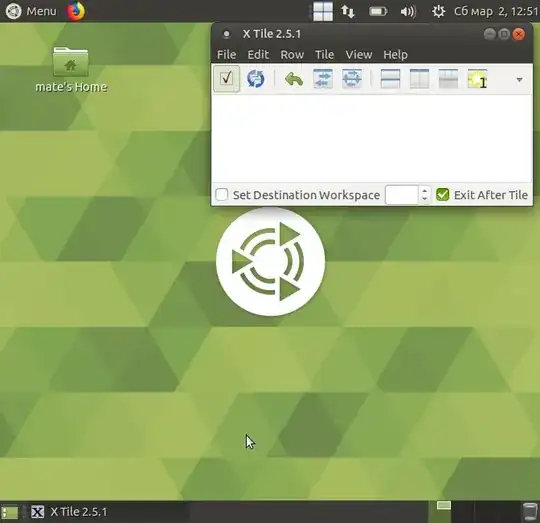The width and height of the screenshot is (540, 523).
Task: Open the volume control indicator
Action: coord(408,12)
